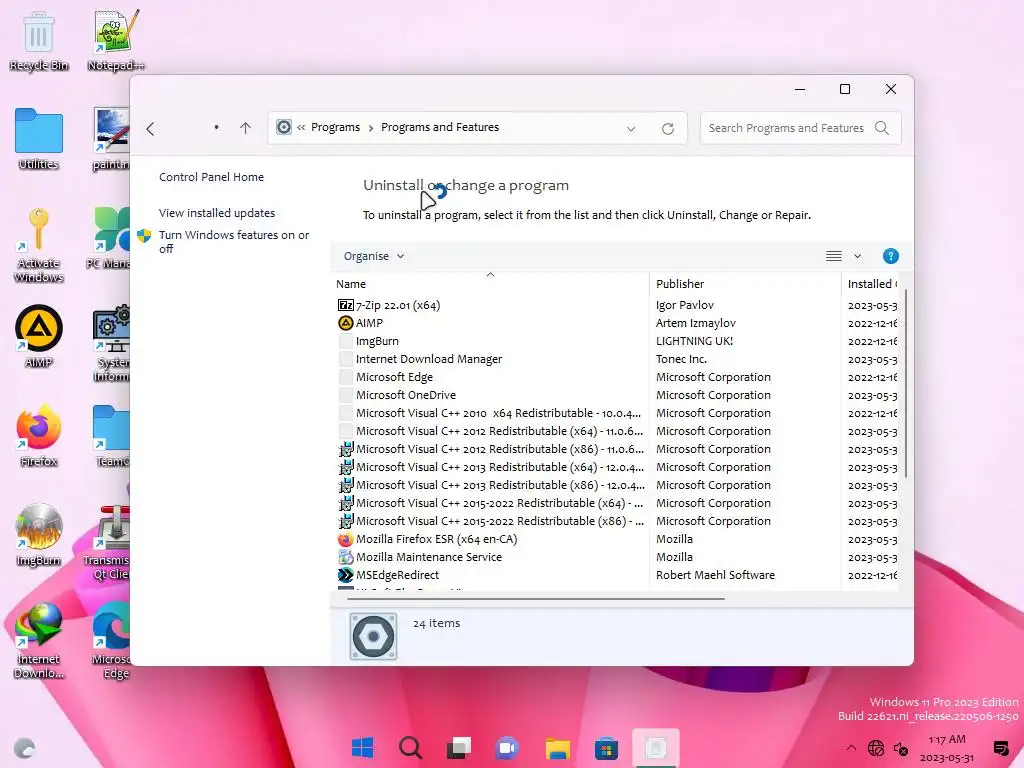Open the Control Panel taskbar button
Screen dimensions: 1024x768
(x=655, y=748)
